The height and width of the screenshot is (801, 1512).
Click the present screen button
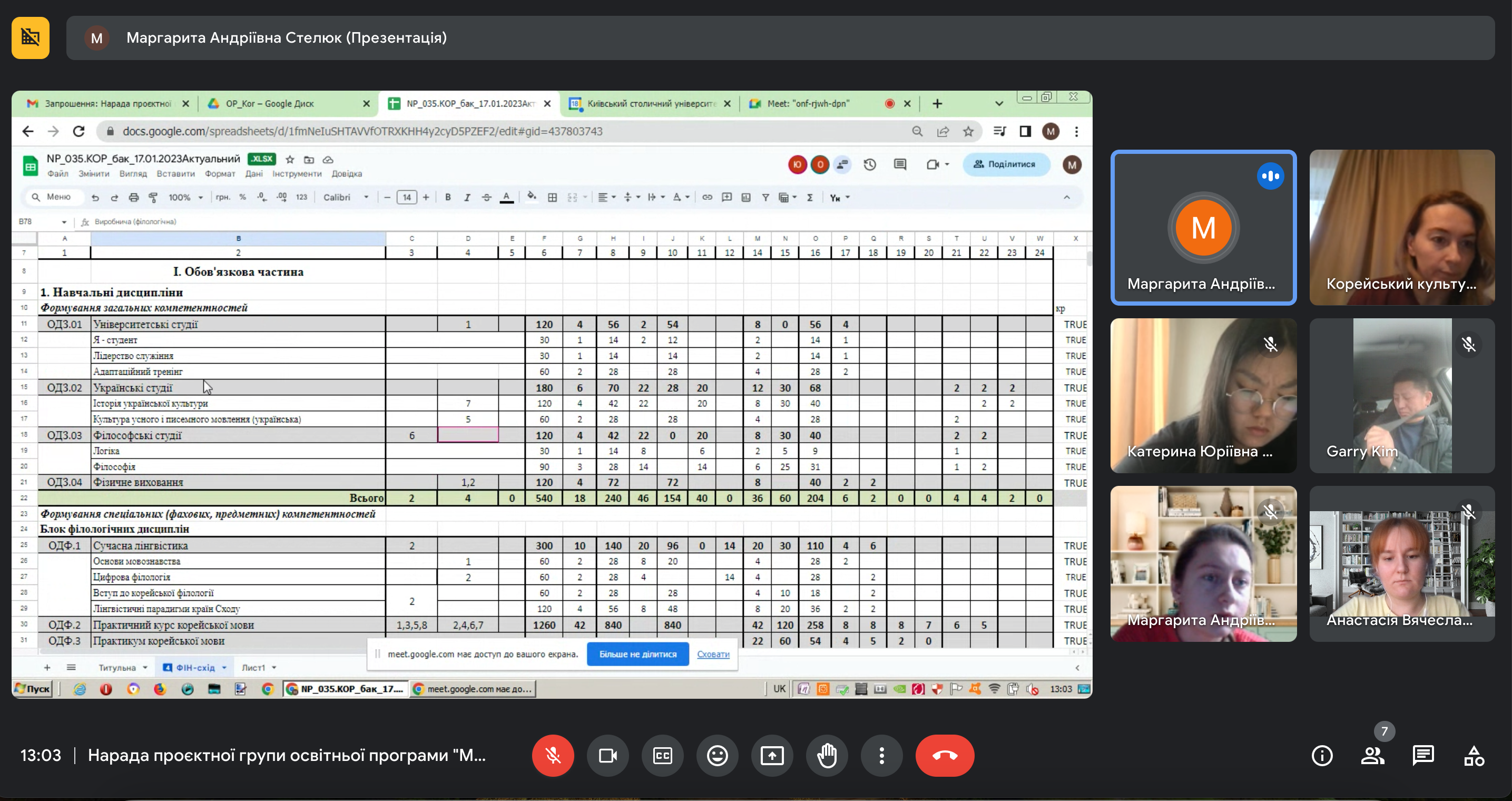pos(772,755)
